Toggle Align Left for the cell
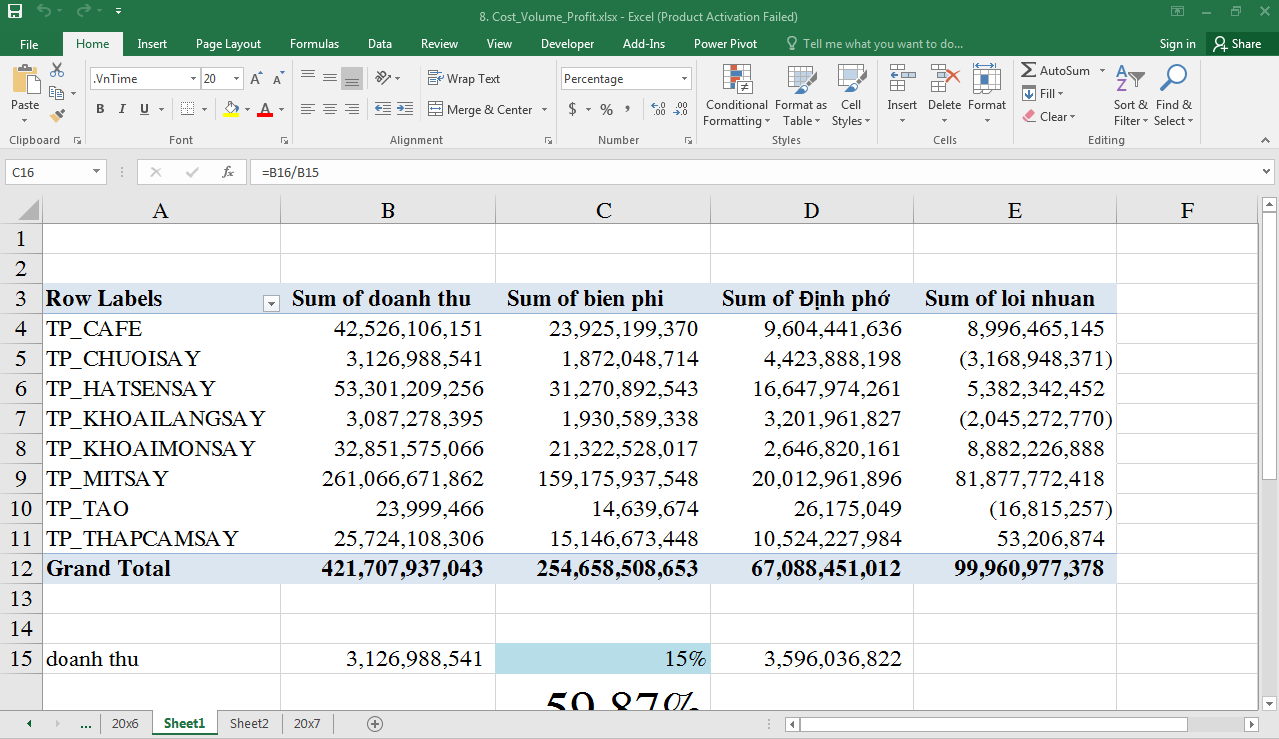The height and width of the screenshot is (739, 1279). 308,109
